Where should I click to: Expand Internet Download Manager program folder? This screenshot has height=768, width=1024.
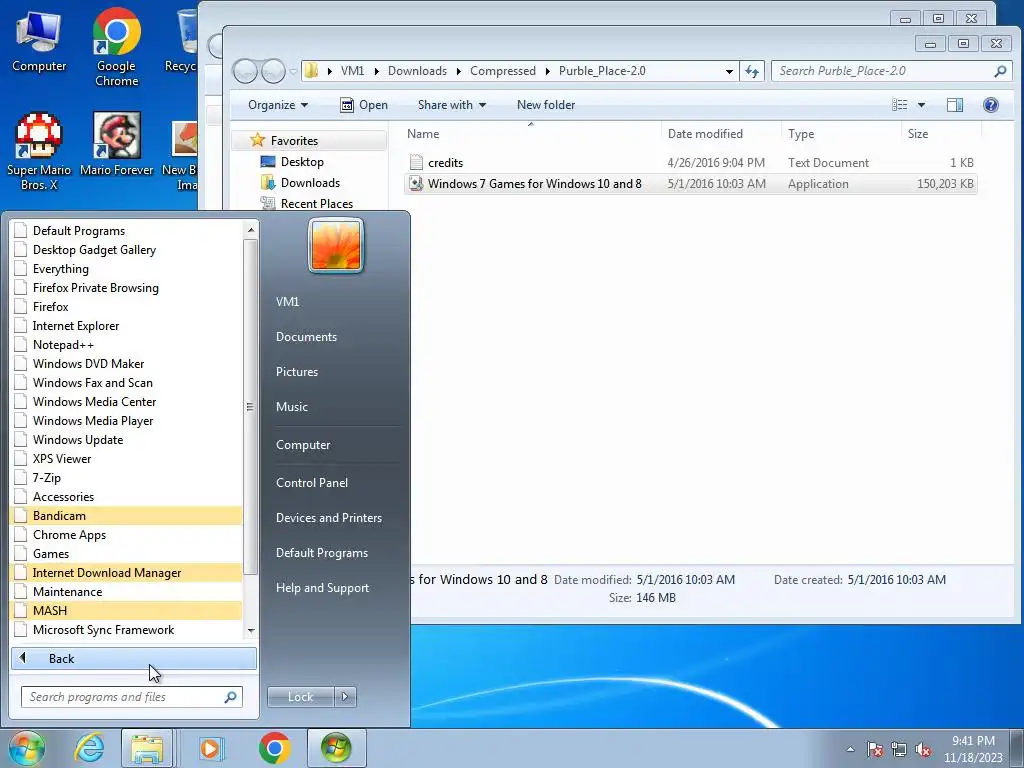click(127, 573)
